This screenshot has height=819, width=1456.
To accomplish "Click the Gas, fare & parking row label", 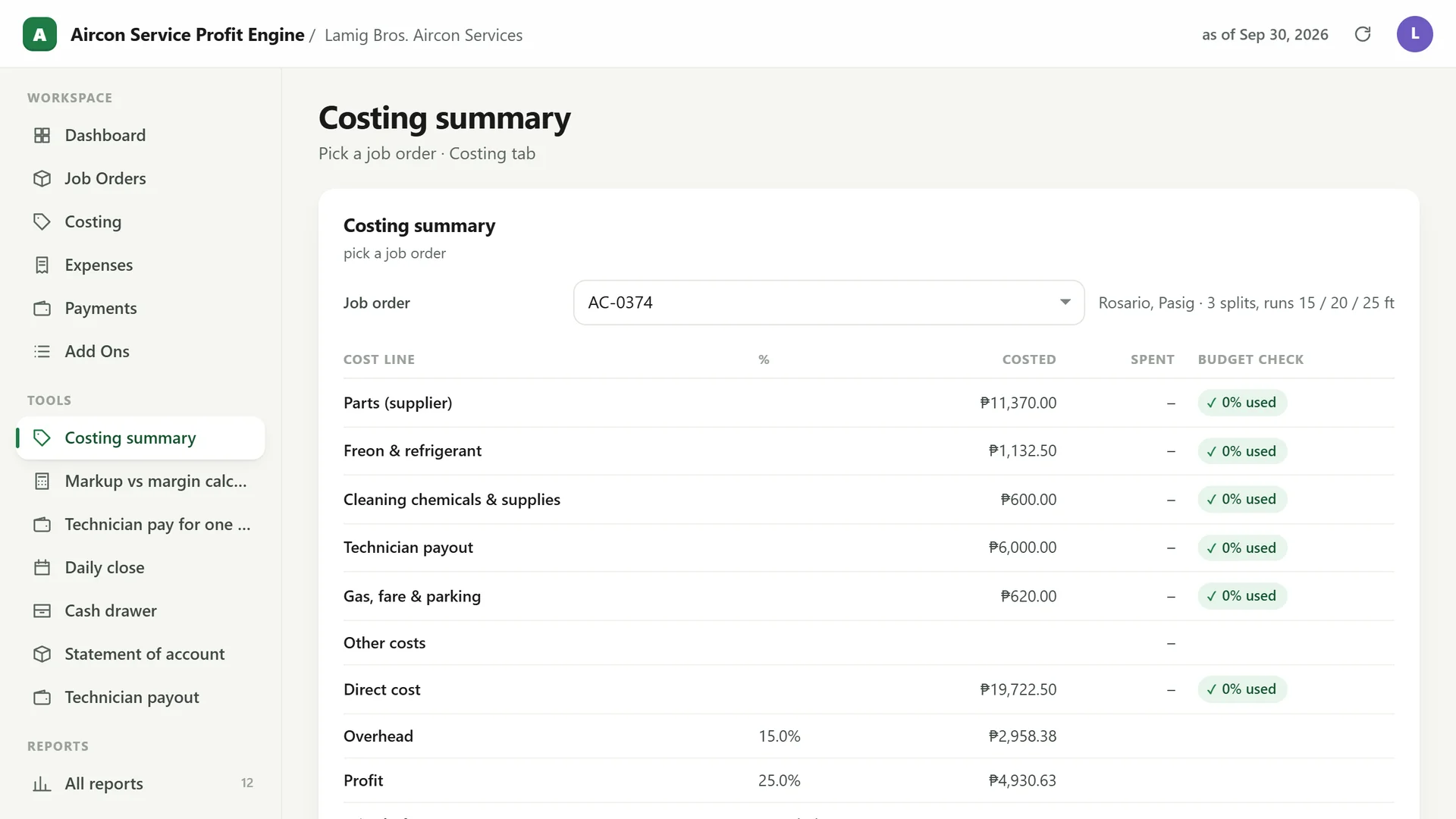I will [x=412, y=596].
